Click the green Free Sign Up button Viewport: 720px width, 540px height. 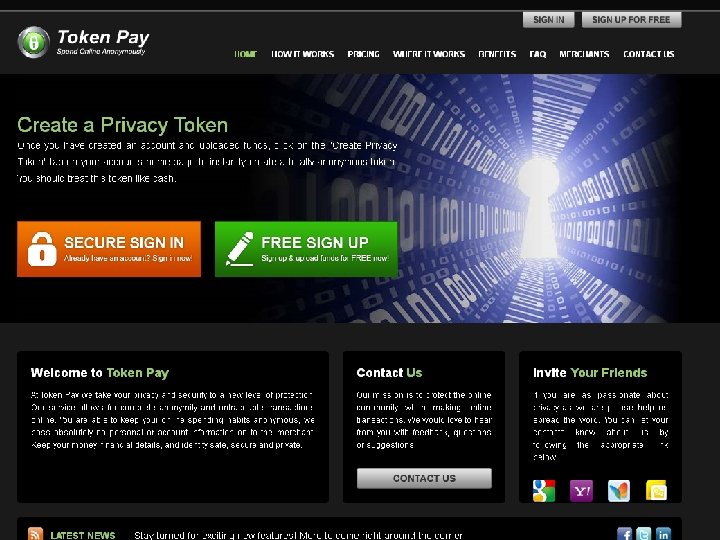(x=306, y=249)
